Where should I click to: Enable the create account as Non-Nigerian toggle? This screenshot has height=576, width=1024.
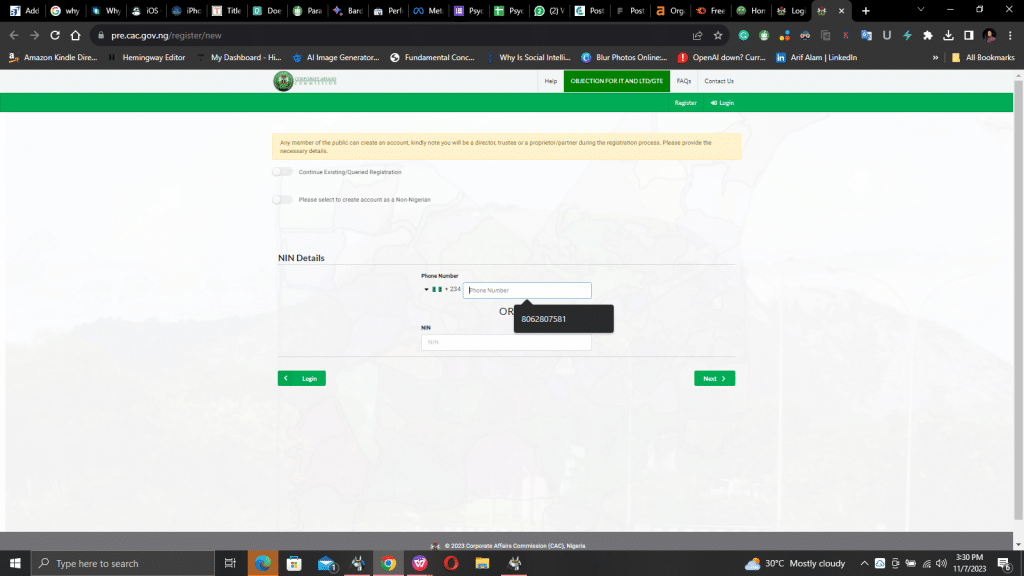point(283,200)
